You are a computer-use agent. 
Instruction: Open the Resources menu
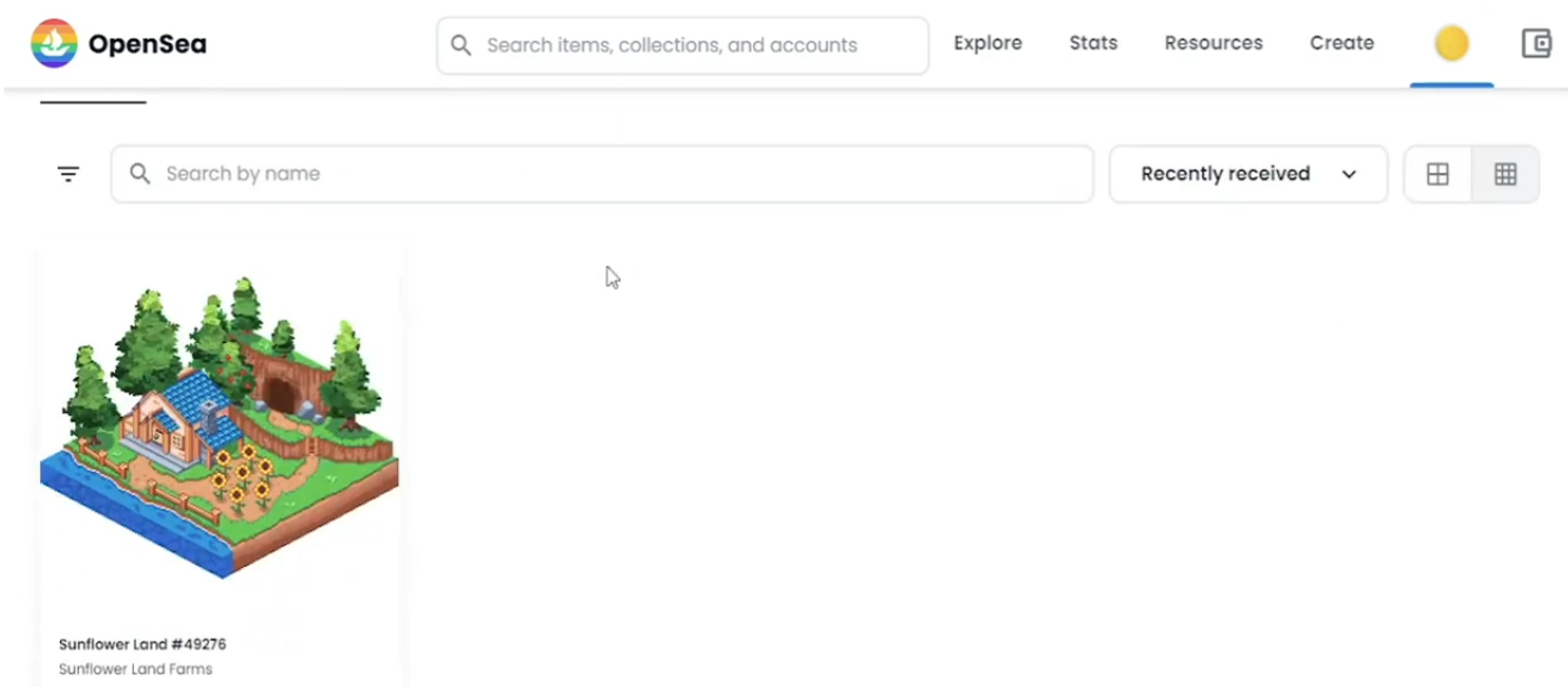1213,43
